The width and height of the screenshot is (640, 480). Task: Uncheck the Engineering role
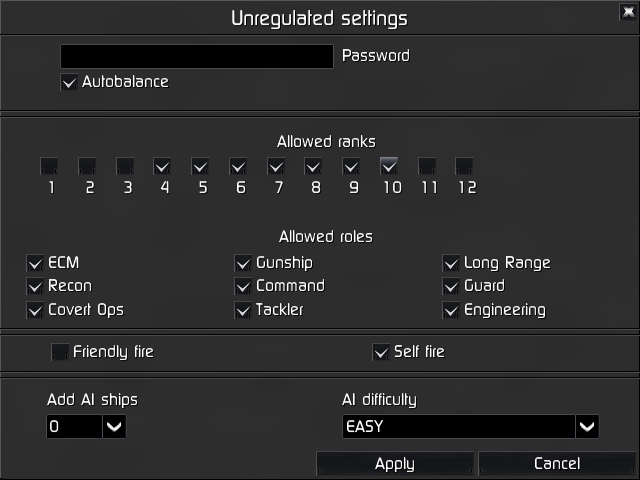pos(451,310)
